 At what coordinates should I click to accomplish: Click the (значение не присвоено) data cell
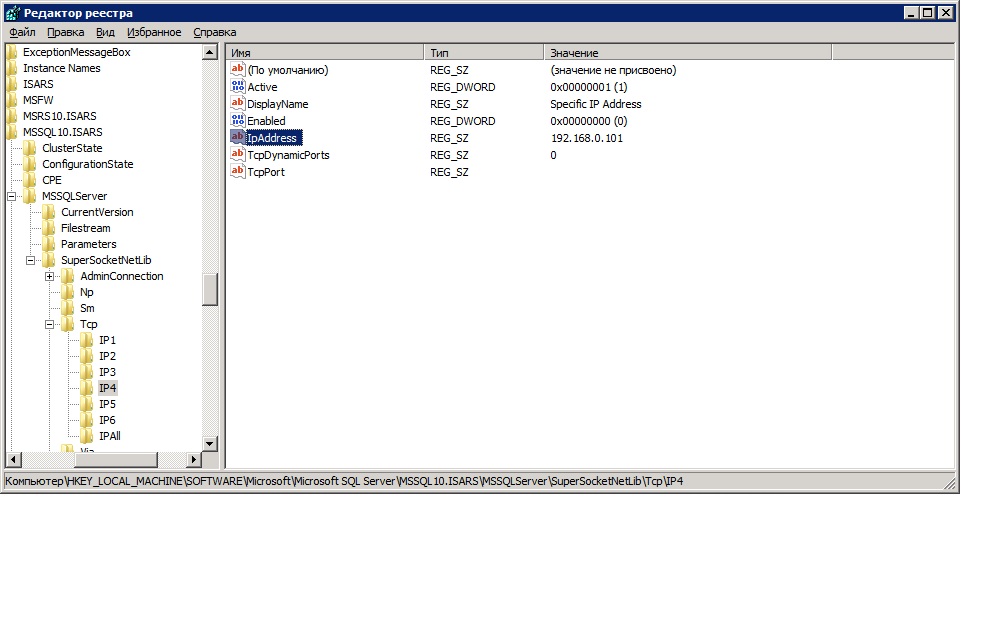click(x=613, y=70)
